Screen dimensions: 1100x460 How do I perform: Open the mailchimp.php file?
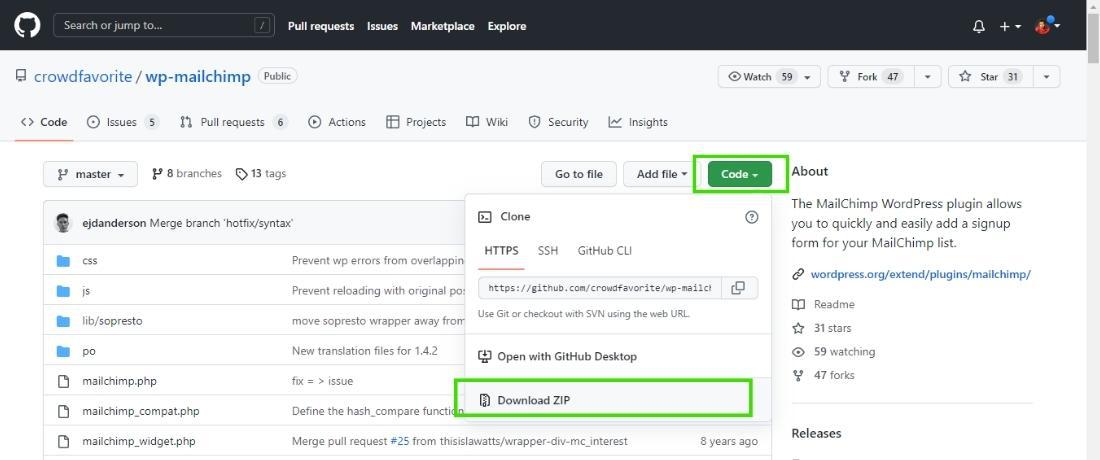coord(119,381)
